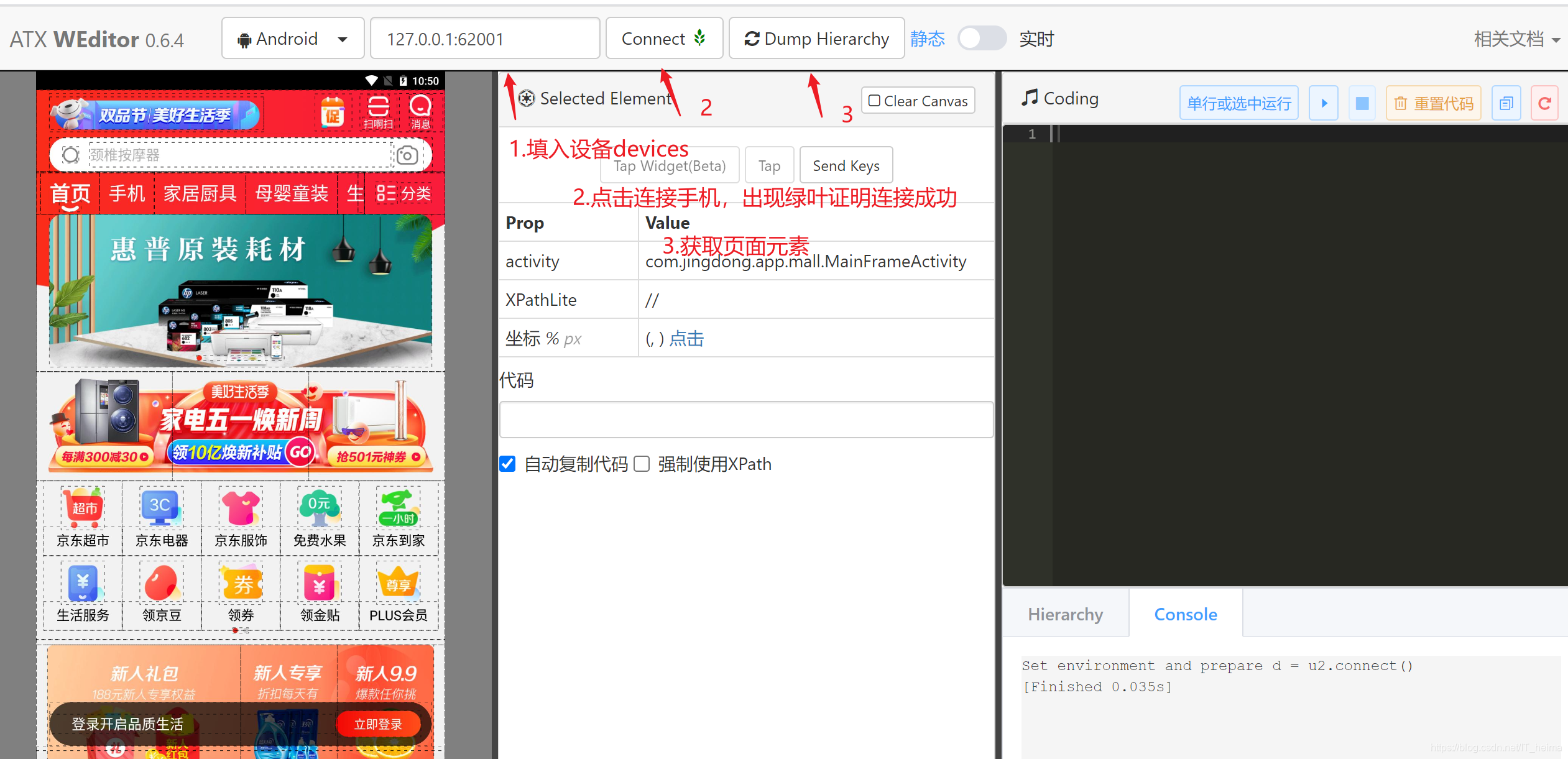This screenshot has width=1568, height=759.
Task: Tap the 扫啊扫 scan icon on phone
Action: 379,112
